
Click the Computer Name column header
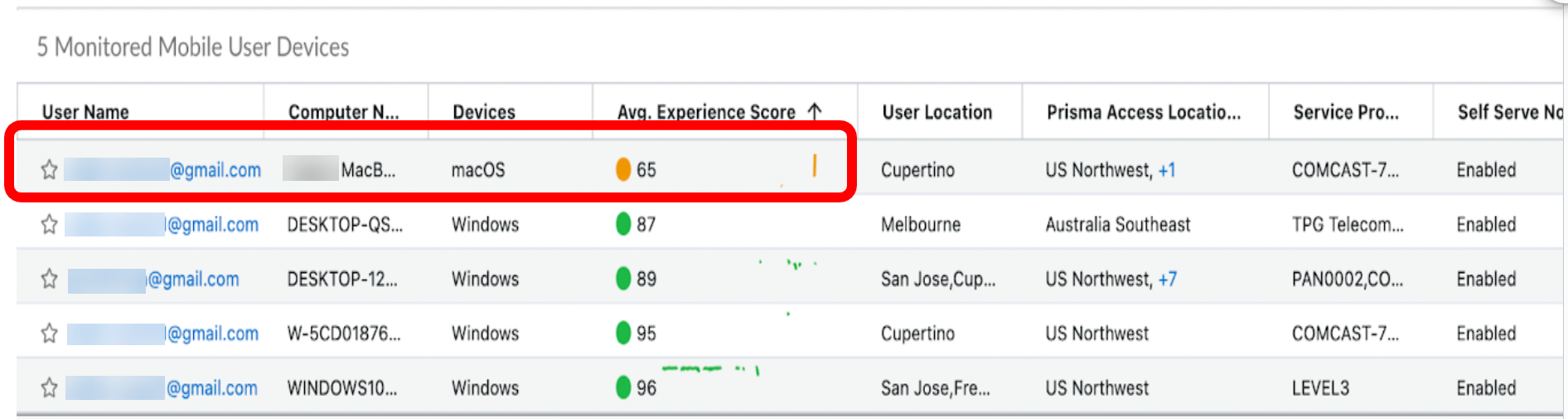343,112
